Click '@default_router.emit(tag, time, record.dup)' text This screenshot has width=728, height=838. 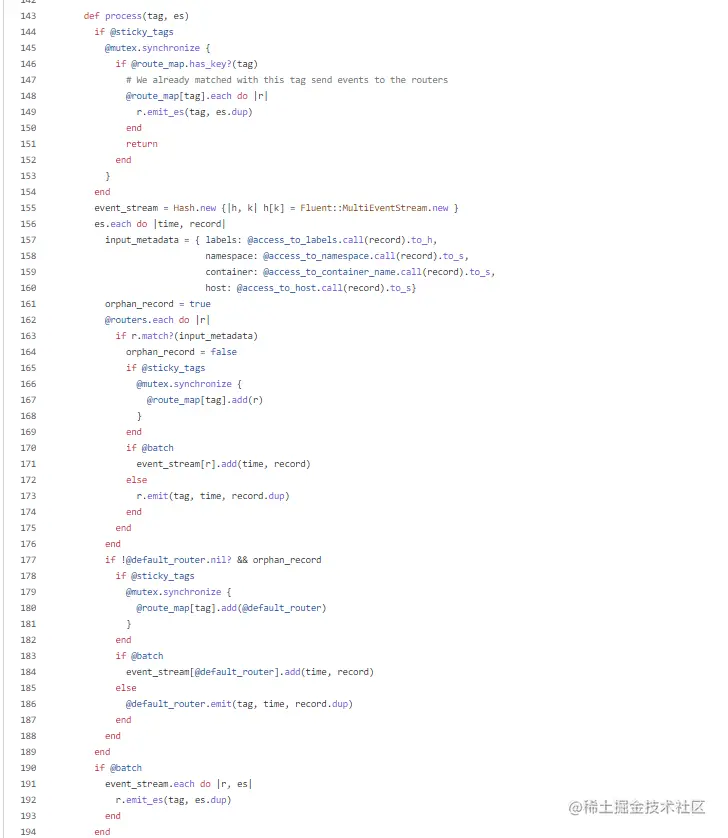[239, 704]
